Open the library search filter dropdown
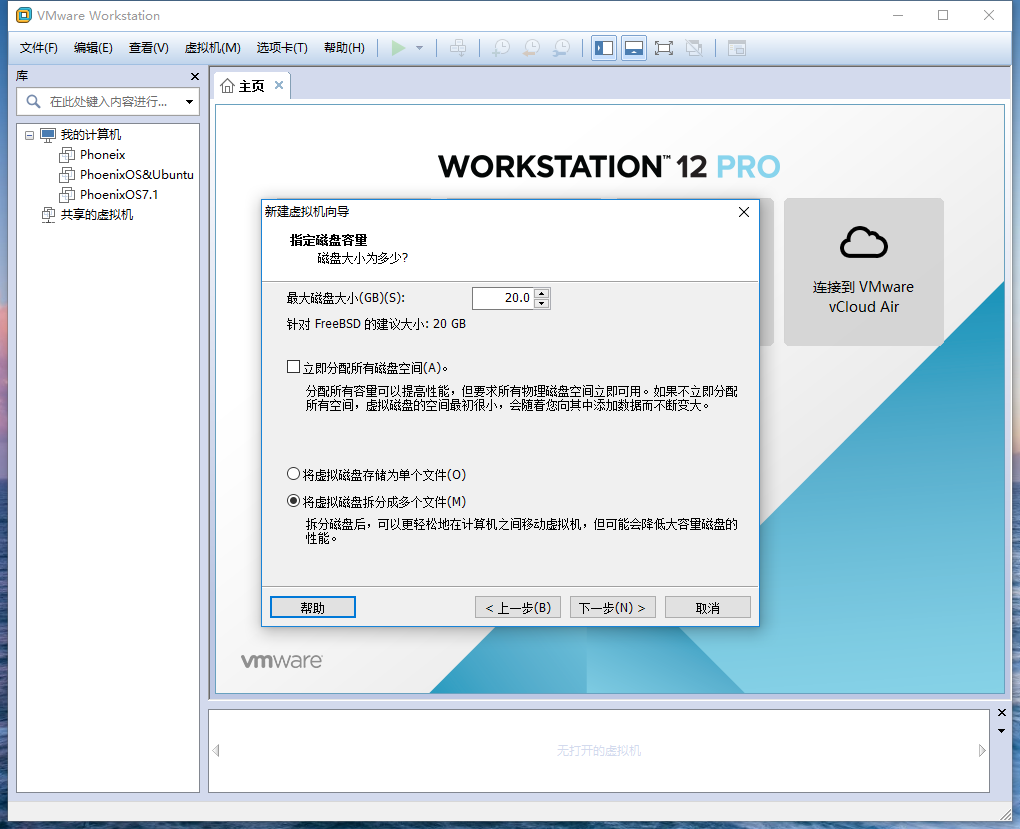Screen dimensions: 1020x829 pos(189,102)
